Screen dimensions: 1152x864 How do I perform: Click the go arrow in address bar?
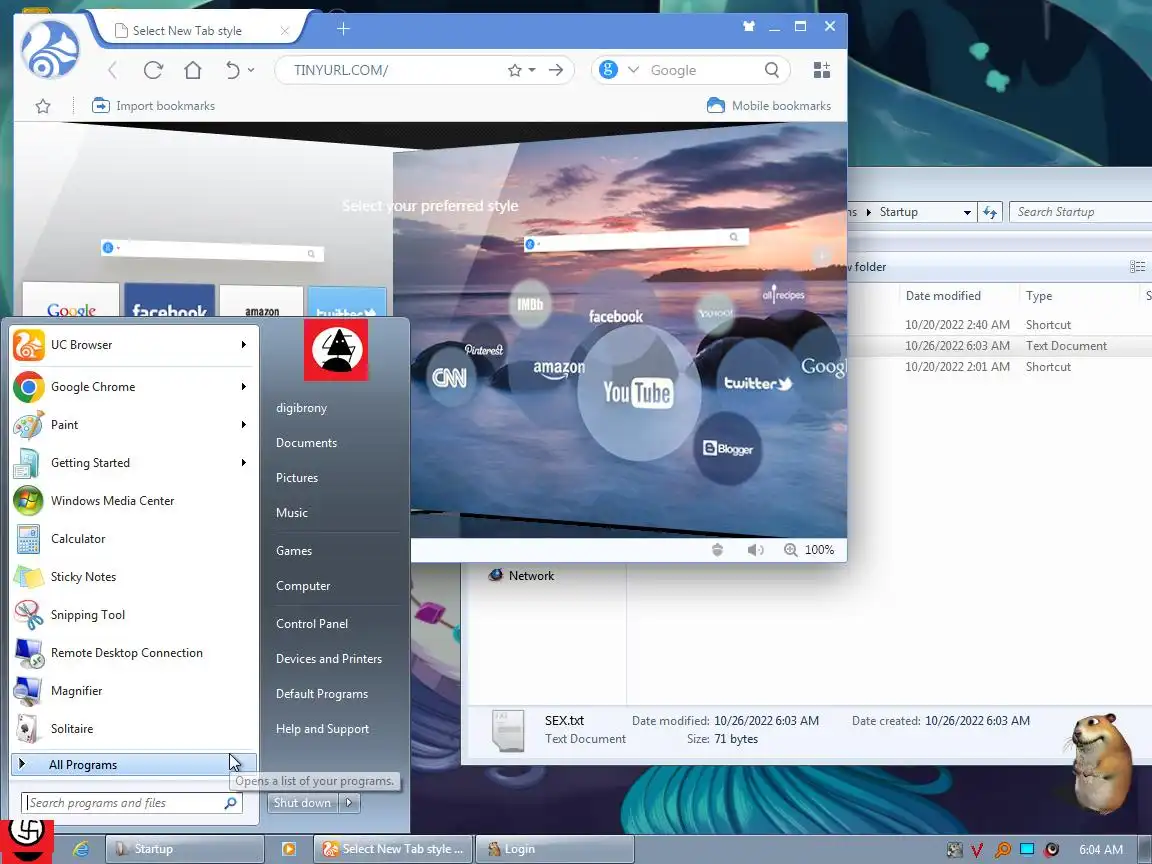tap(556, 70)
